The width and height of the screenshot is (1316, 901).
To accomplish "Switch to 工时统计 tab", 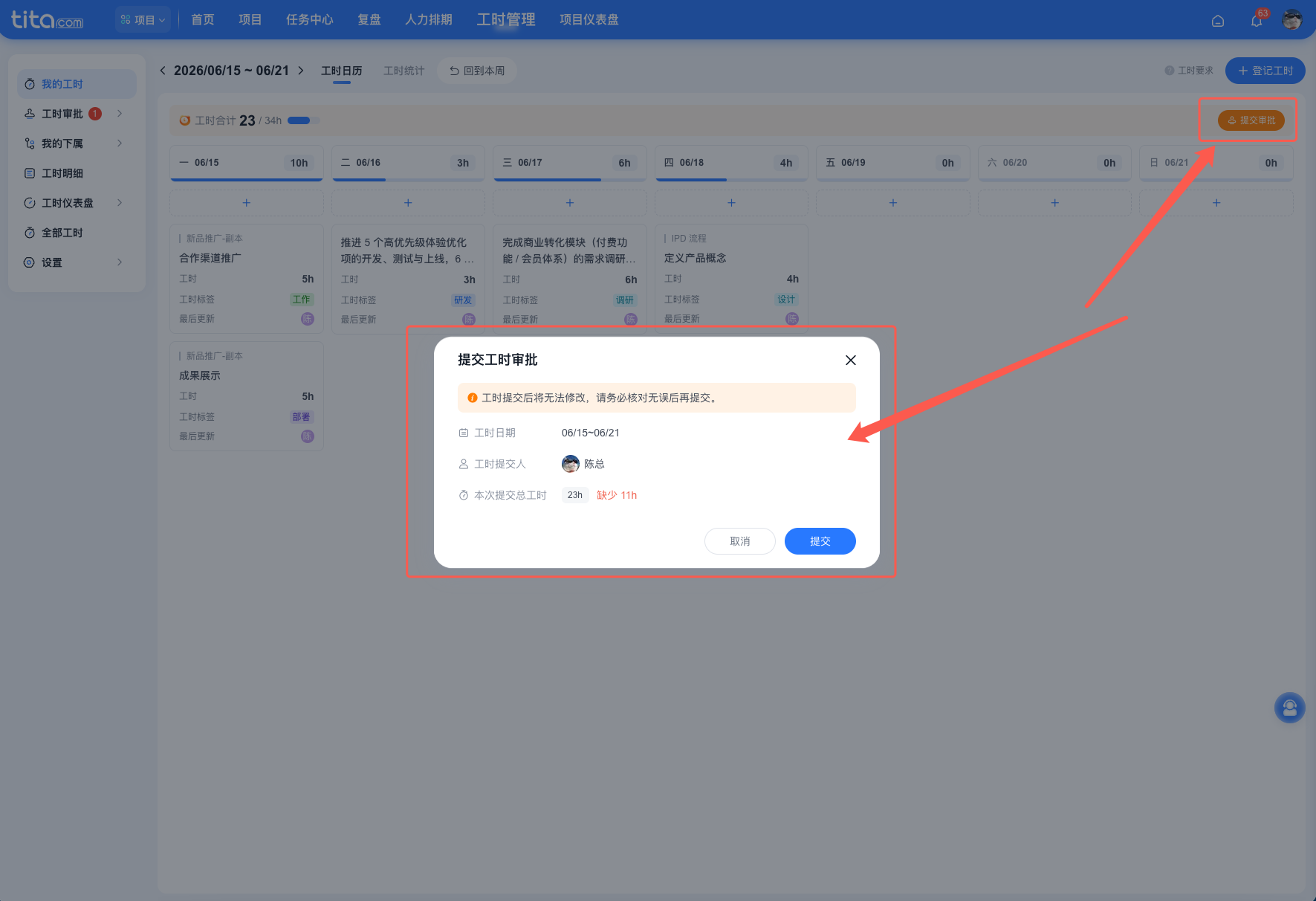I will click(404, 71).
